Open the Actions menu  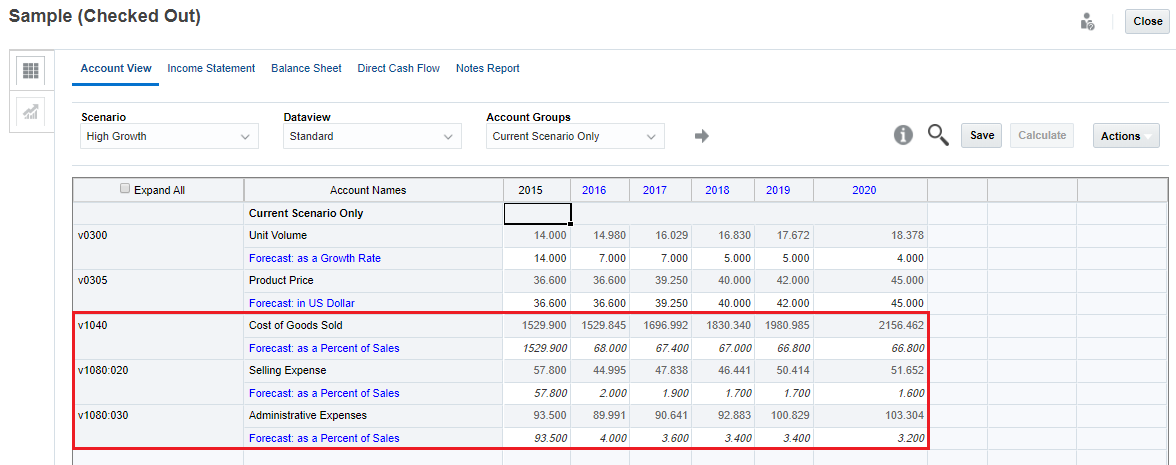pos(1125,136)
